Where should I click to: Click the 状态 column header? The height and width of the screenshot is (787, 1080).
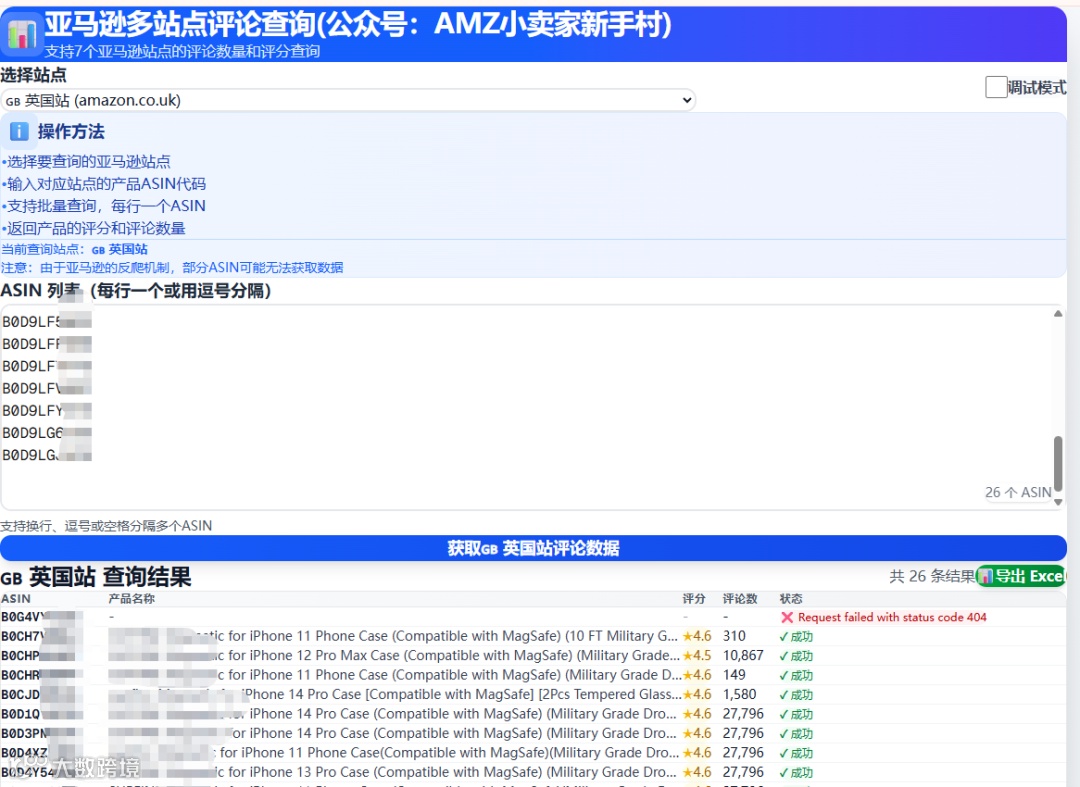pos(791,599)
